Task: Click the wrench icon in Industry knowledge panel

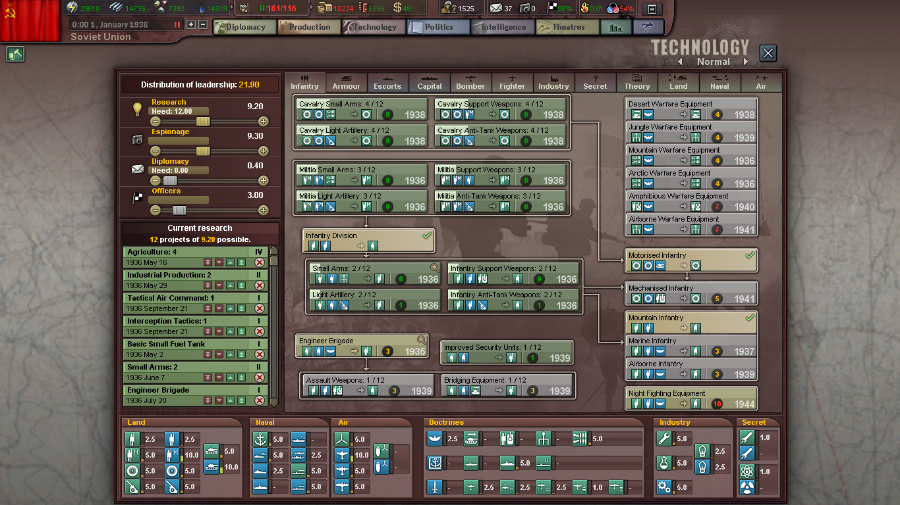Action: [x=665, y=438]
